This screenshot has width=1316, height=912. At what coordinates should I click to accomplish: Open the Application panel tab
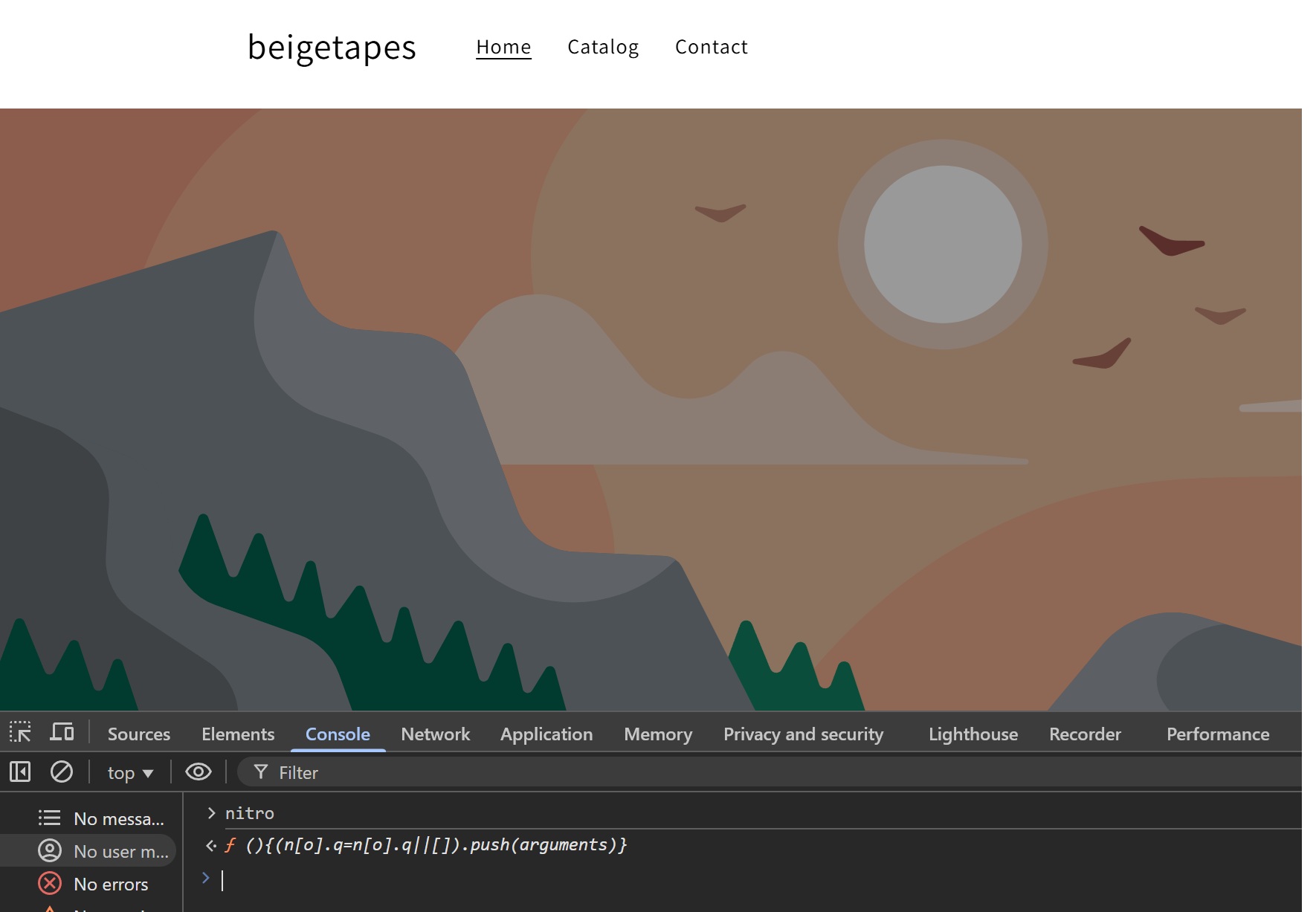[546, 734]
